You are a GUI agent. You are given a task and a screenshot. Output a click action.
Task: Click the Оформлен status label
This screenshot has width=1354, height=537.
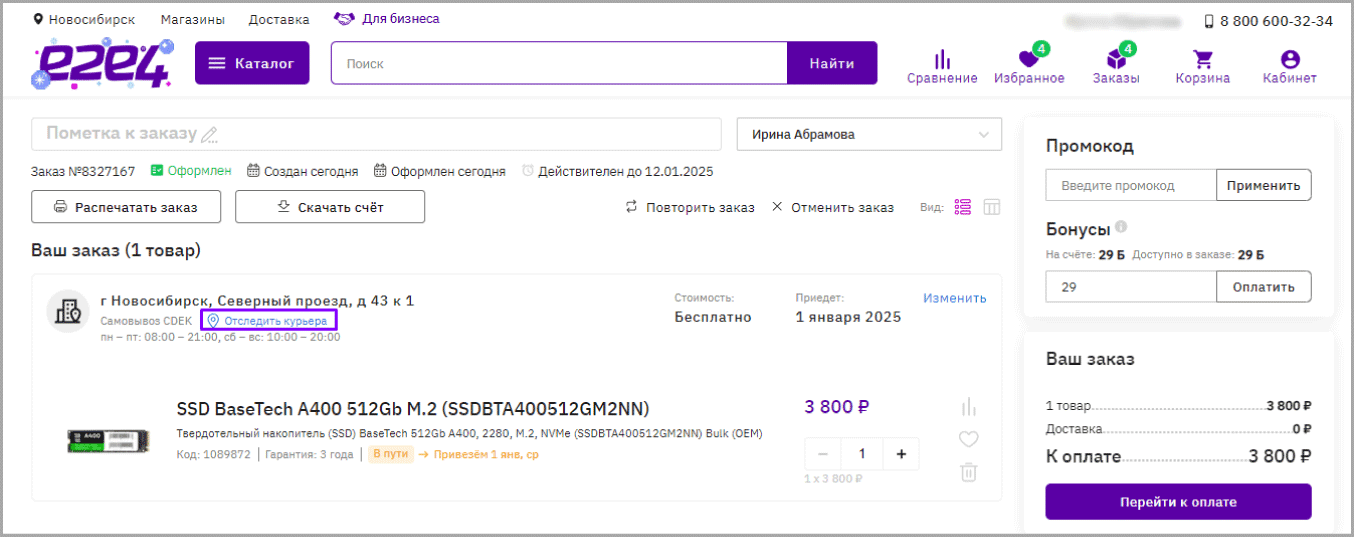191,171
